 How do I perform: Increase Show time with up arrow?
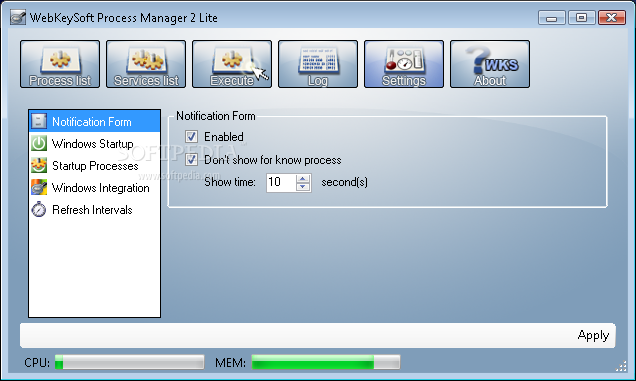click(x=303, y=178)
